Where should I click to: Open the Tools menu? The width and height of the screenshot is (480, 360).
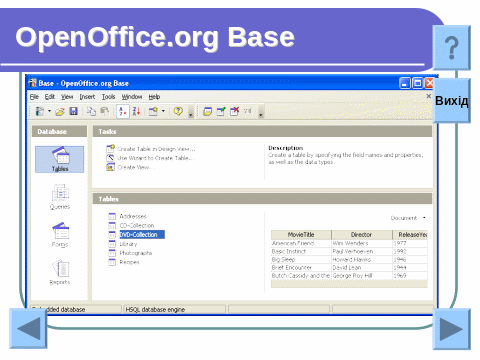[108, 97]
